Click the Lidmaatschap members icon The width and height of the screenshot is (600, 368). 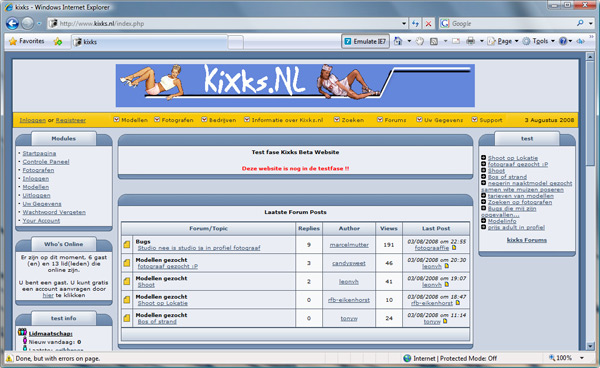click(x=22, y=332)
